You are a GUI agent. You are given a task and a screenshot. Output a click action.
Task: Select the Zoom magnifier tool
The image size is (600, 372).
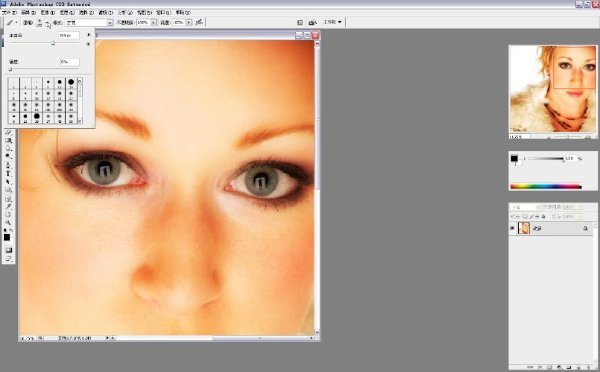[x=8, y=223]
